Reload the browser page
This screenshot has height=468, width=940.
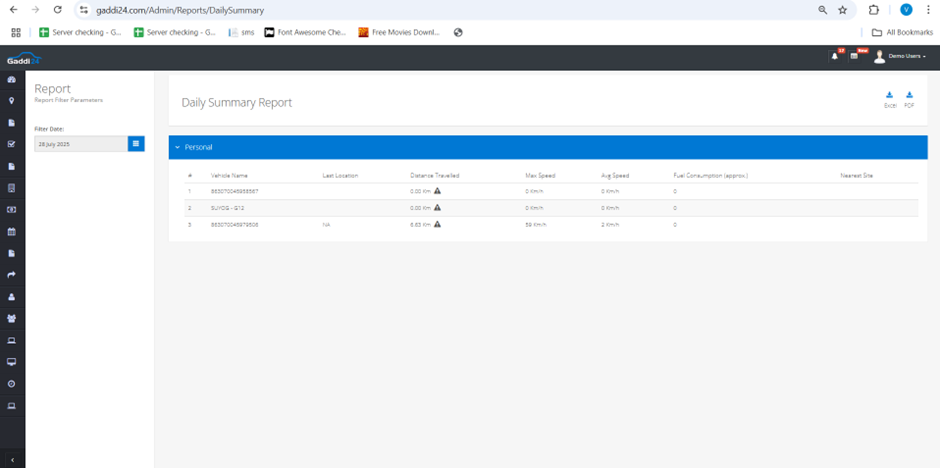point(57,10)
